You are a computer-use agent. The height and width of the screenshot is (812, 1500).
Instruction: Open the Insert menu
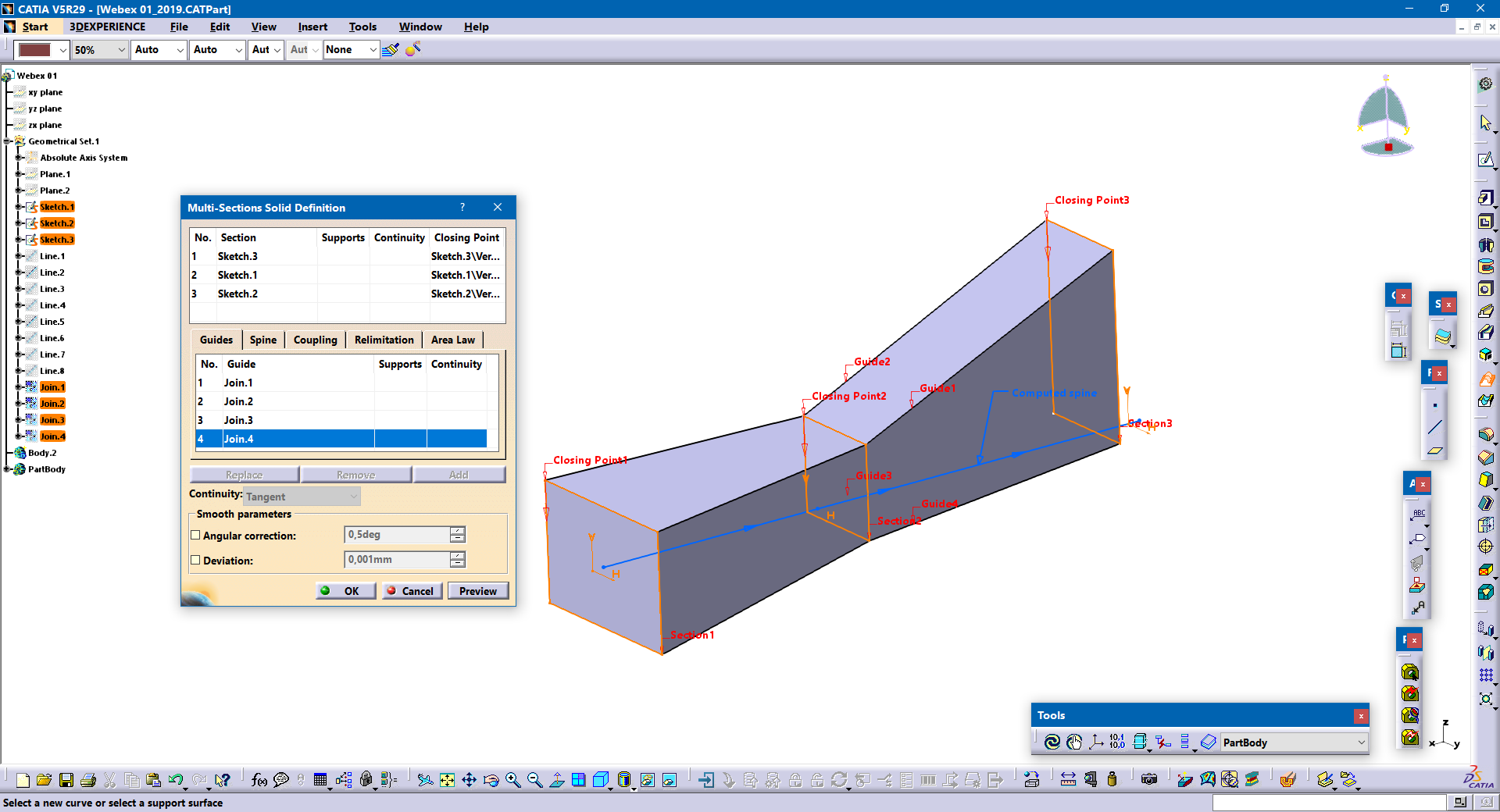click(x=312, y=27)
